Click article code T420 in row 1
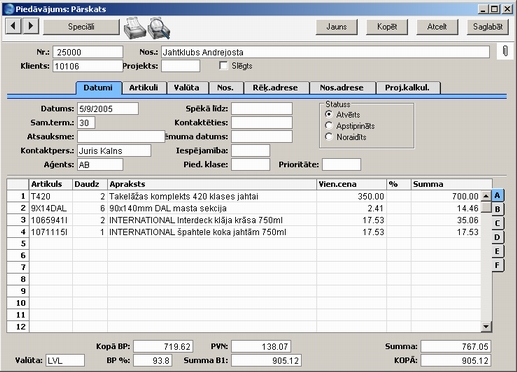 (41, 197)
